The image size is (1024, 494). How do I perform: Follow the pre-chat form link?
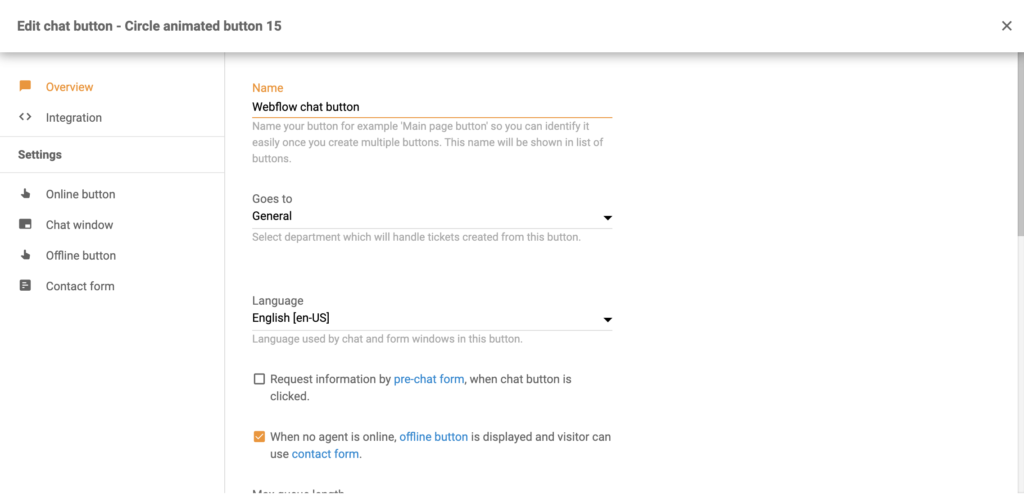pyautogui.click(x=429, y=379)
